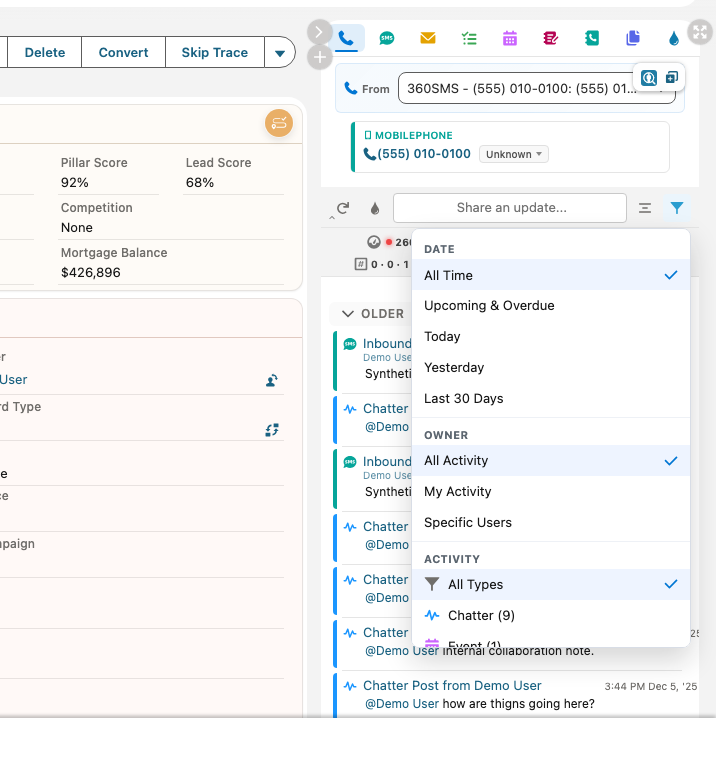The height and width of the screenshot is (758, 716).
Task: Click the Mortgage Balance $426,896 value
Action: pyautogui.click(x=90, y=273)
